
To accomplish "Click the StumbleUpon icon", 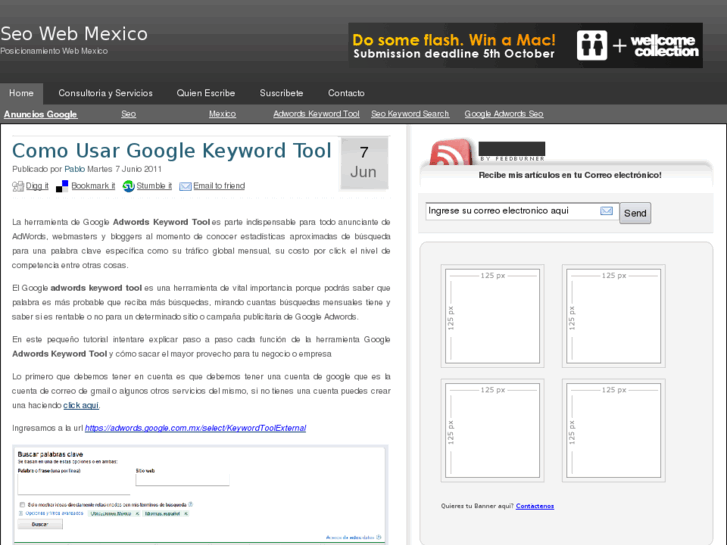I will [x=128, y=186].
